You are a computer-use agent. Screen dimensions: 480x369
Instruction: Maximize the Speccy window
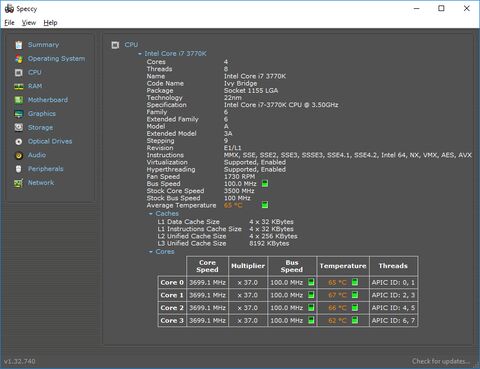[441, 8]
